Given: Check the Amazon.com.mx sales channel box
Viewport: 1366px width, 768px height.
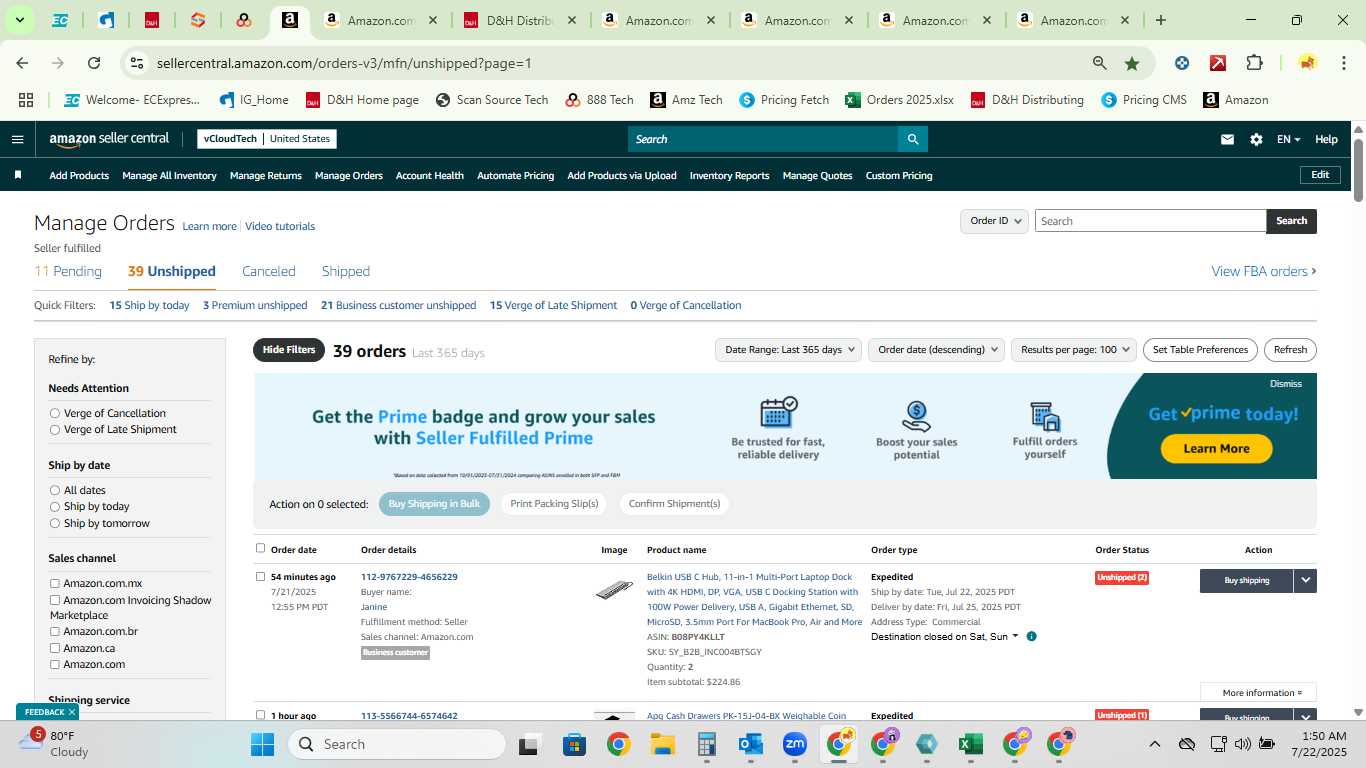Looking at the screenshot, I should [x=55, y=583].
